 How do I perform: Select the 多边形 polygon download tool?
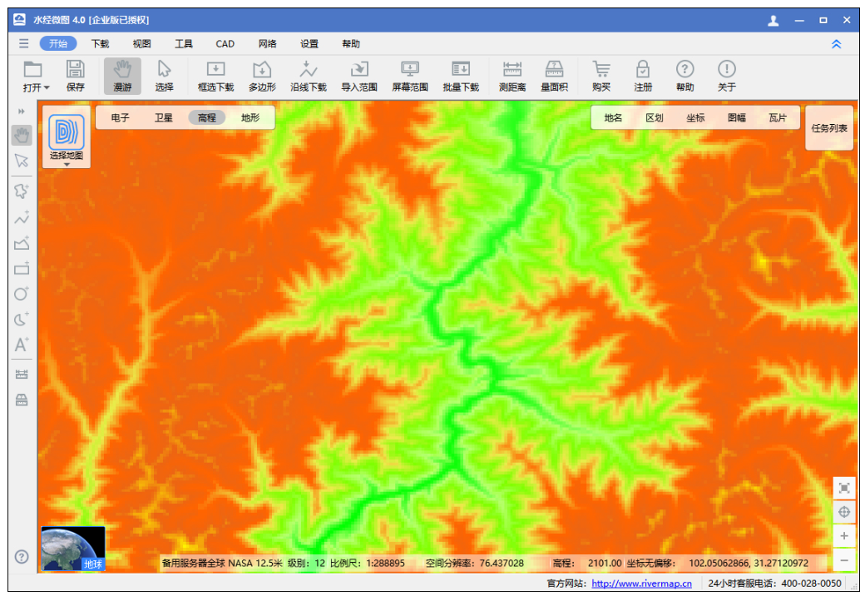(262, 70)
